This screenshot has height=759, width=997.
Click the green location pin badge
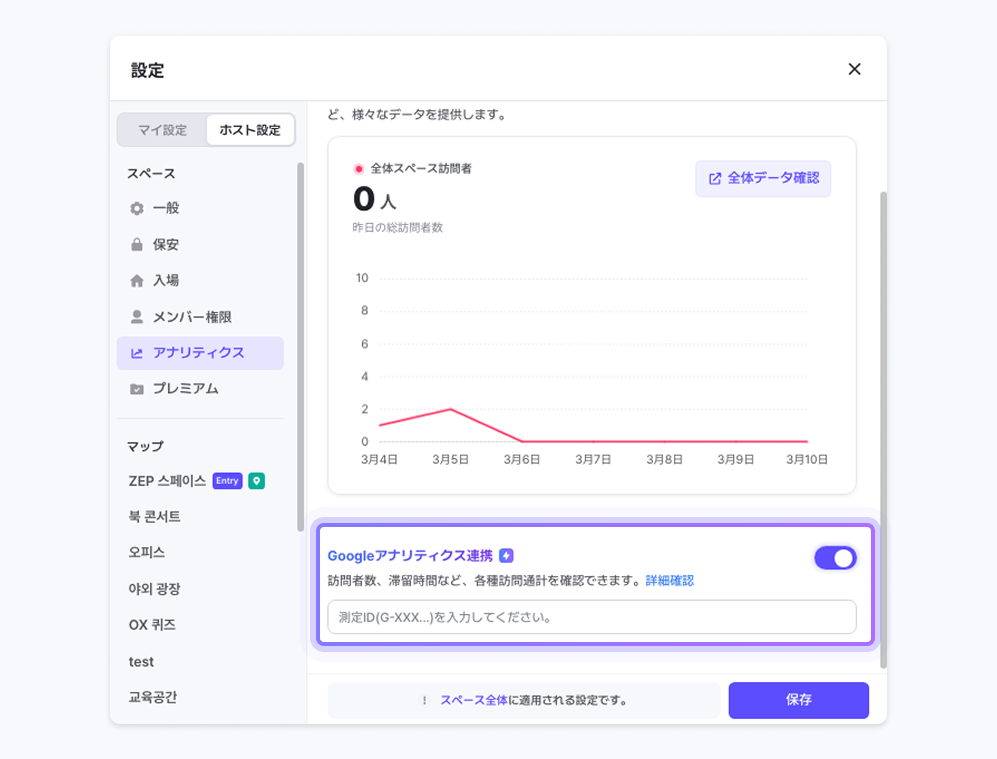pos(256,481)
